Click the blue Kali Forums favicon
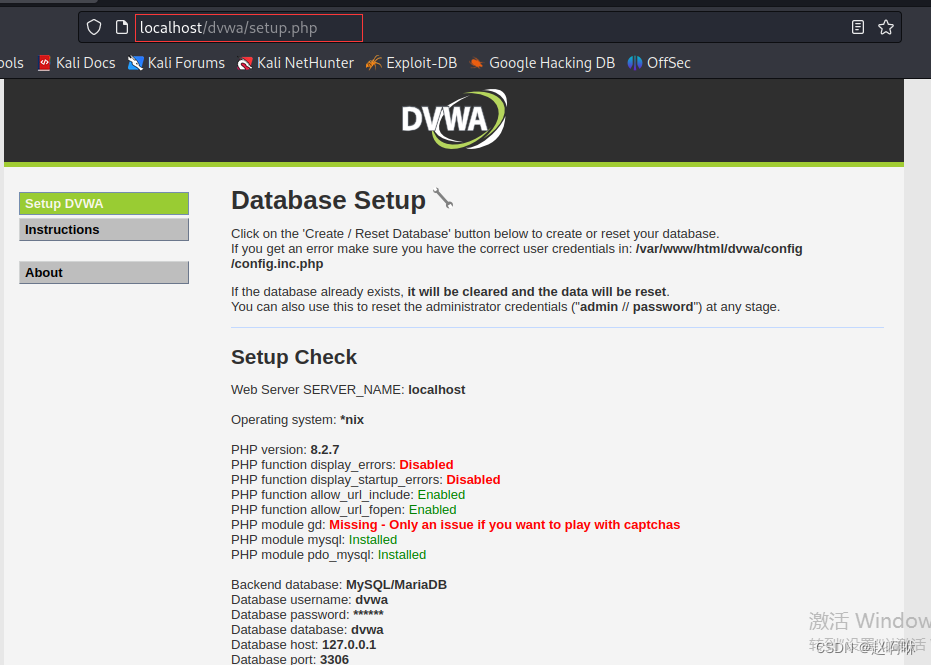This screenshot has width=931, height=665. [135, 62]
